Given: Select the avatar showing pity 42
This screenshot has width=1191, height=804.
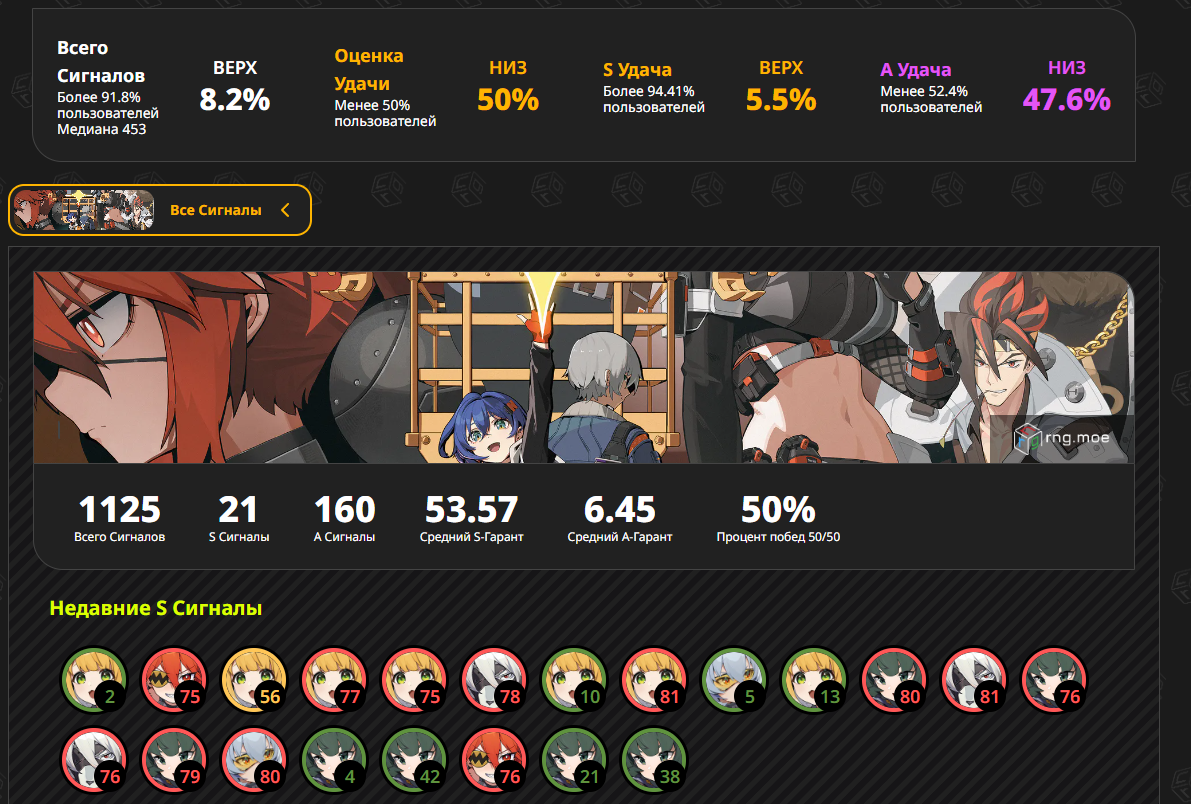Looking at the screenshot, I should click(414, 760).
